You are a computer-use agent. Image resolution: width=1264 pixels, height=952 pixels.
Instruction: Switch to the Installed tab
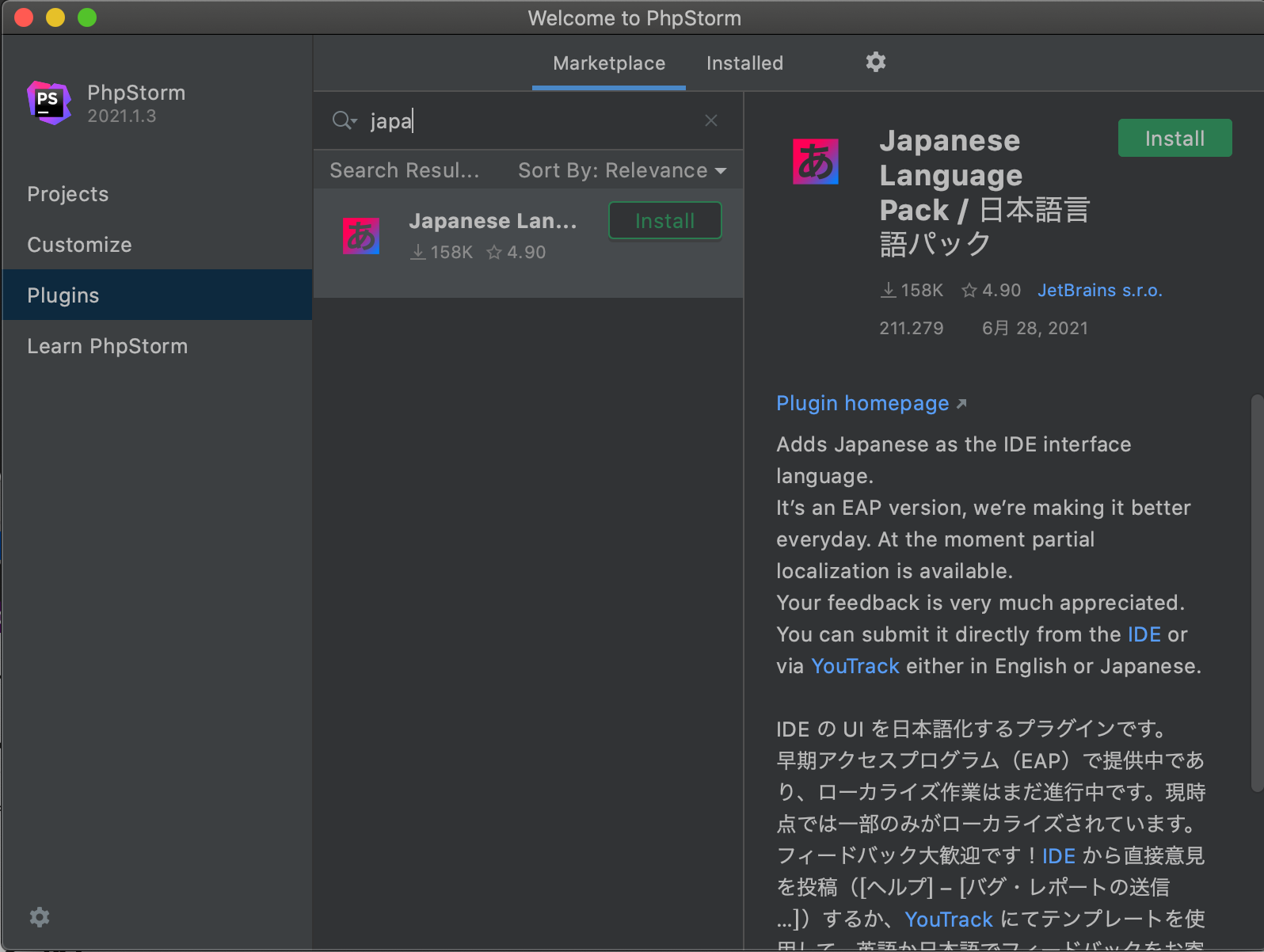coord(744,63)
